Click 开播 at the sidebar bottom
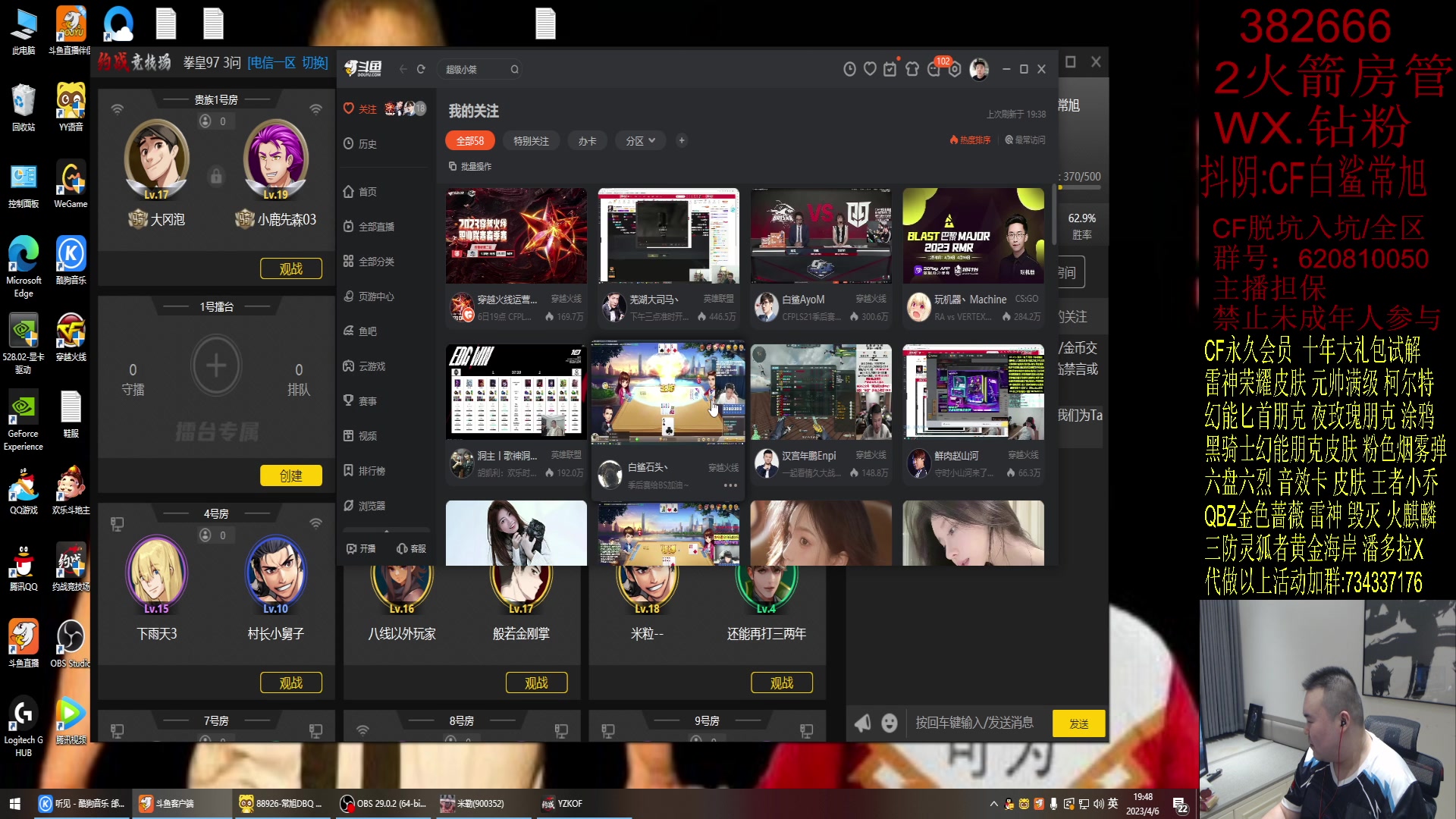 pos(361,548)
